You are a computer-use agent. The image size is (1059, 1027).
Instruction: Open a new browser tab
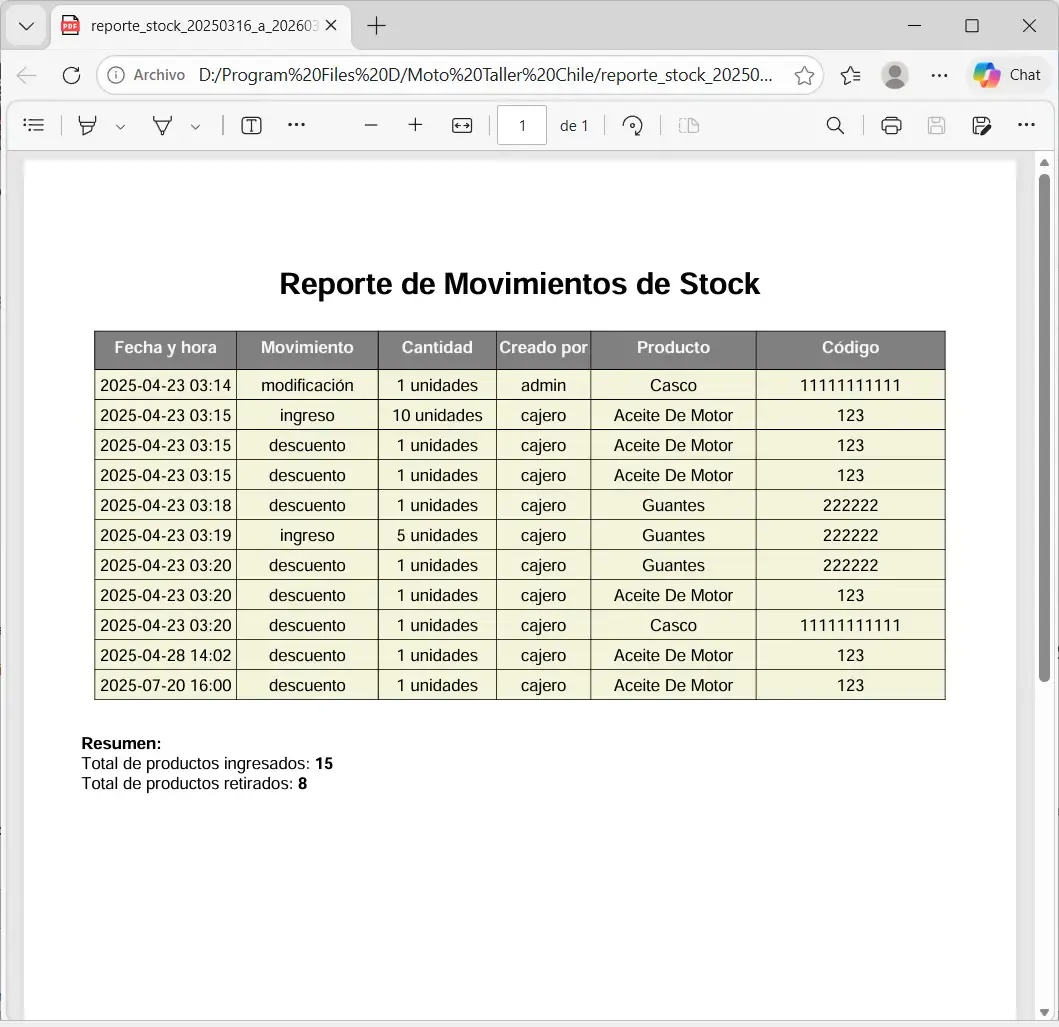(376, 26)
